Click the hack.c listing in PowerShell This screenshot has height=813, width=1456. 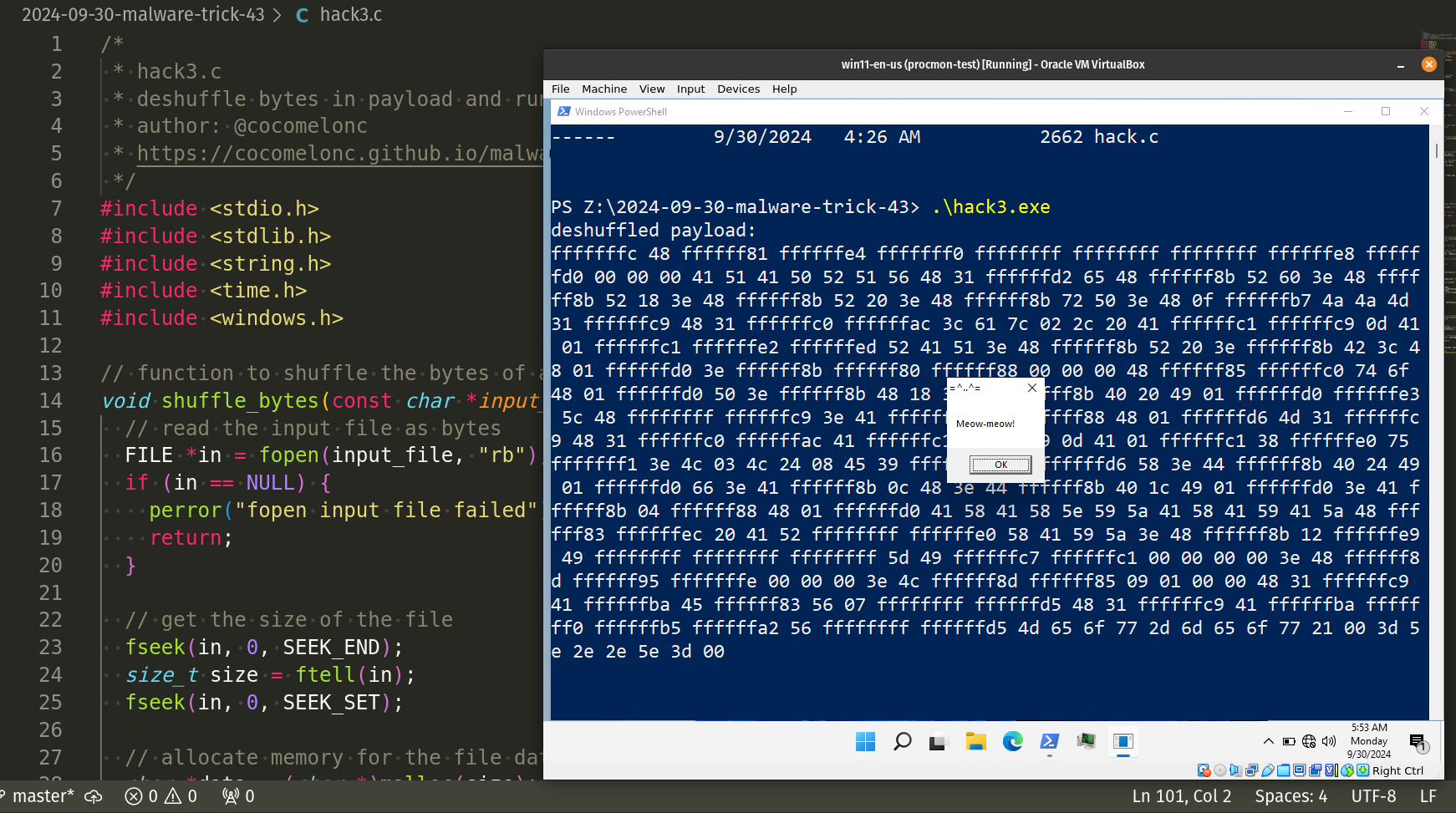point(1127,137)
